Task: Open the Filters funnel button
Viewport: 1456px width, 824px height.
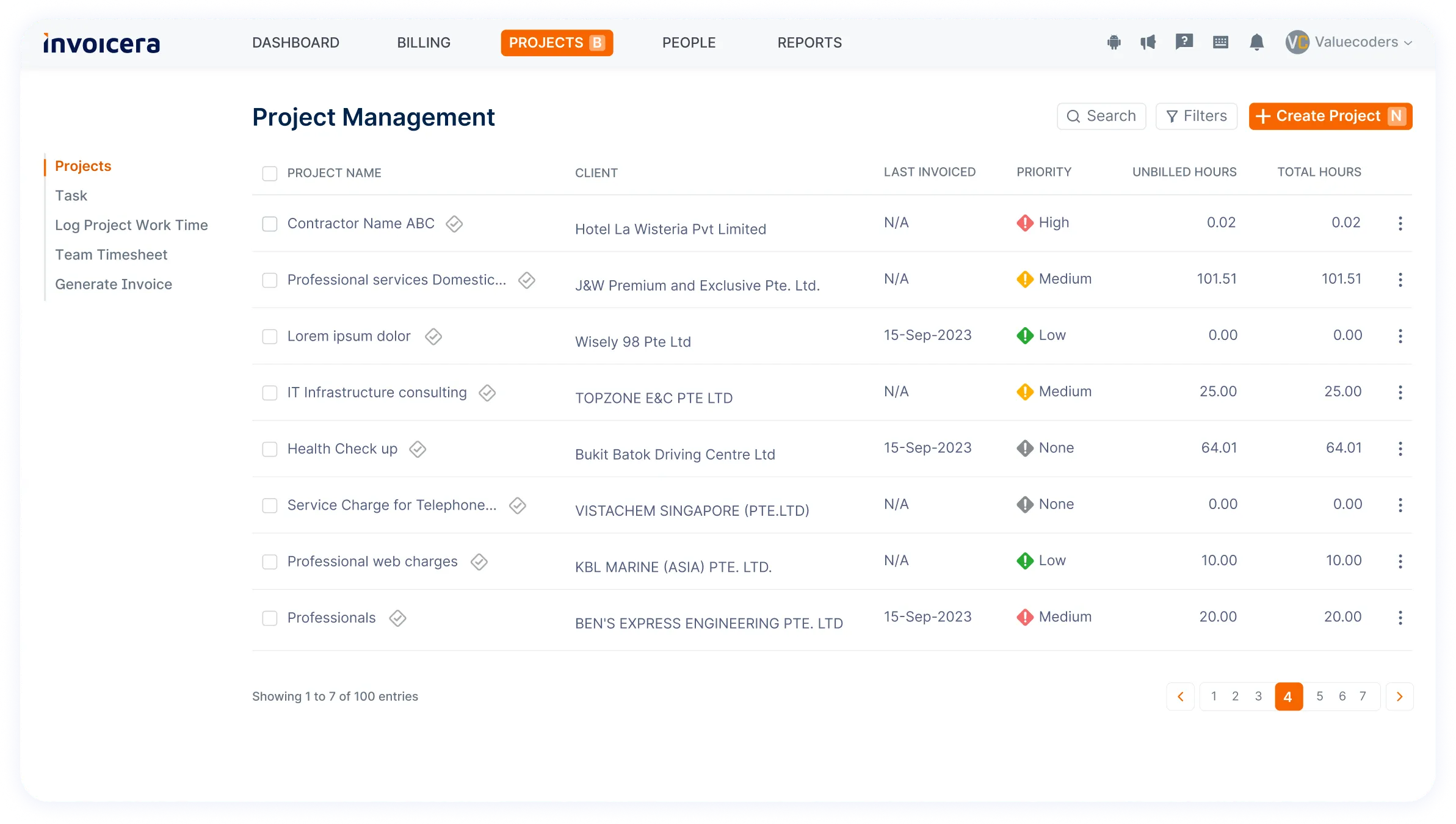Action: coord(1197,116)
